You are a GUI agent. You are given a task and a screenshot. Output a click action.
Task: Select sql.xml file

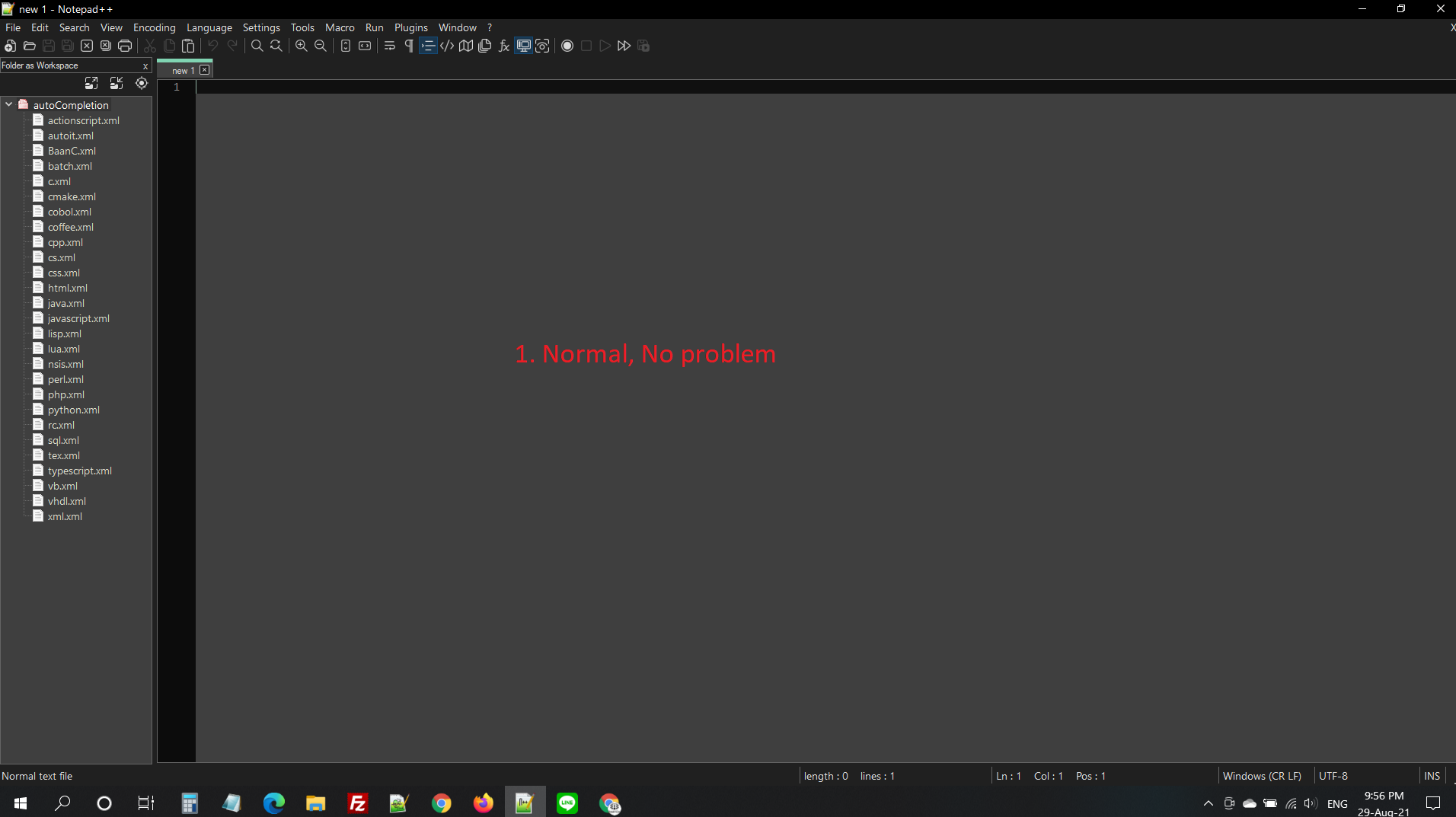[x=63, y=440]
